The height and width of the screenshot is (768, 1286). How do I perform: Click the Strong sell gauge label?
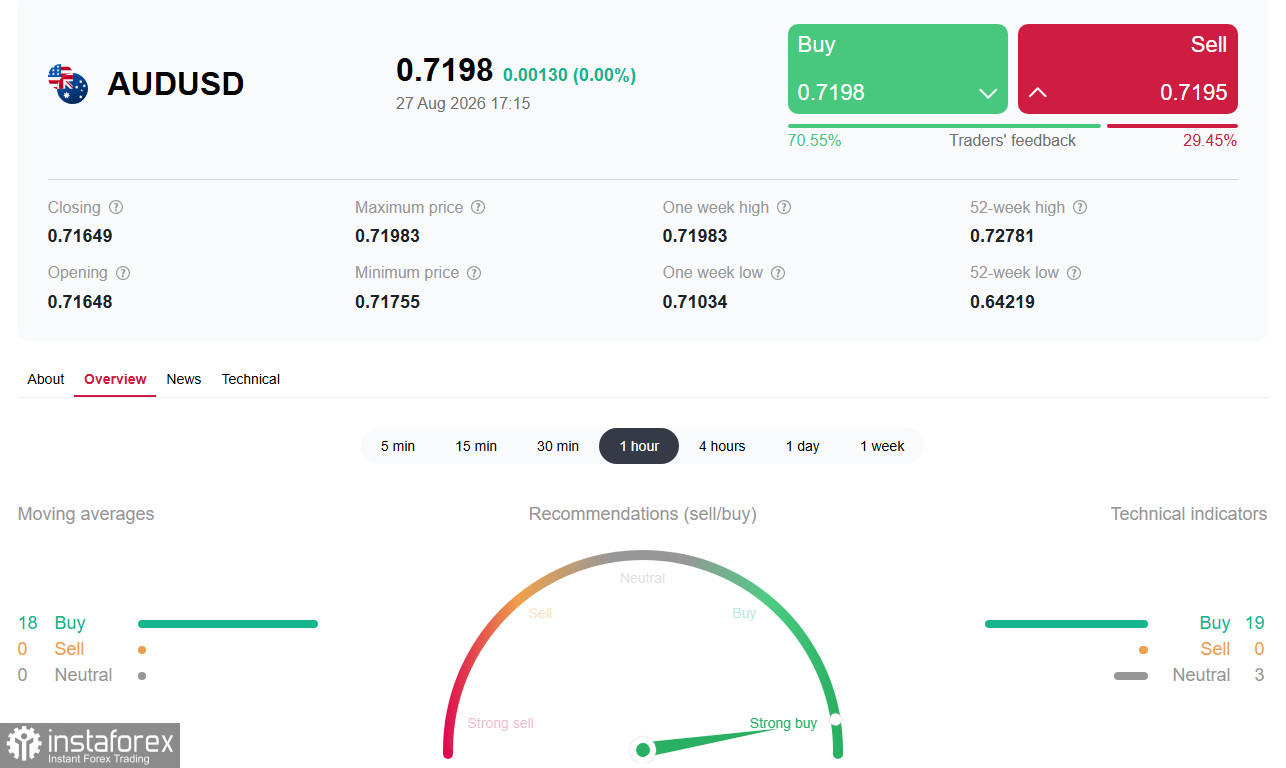500,723
